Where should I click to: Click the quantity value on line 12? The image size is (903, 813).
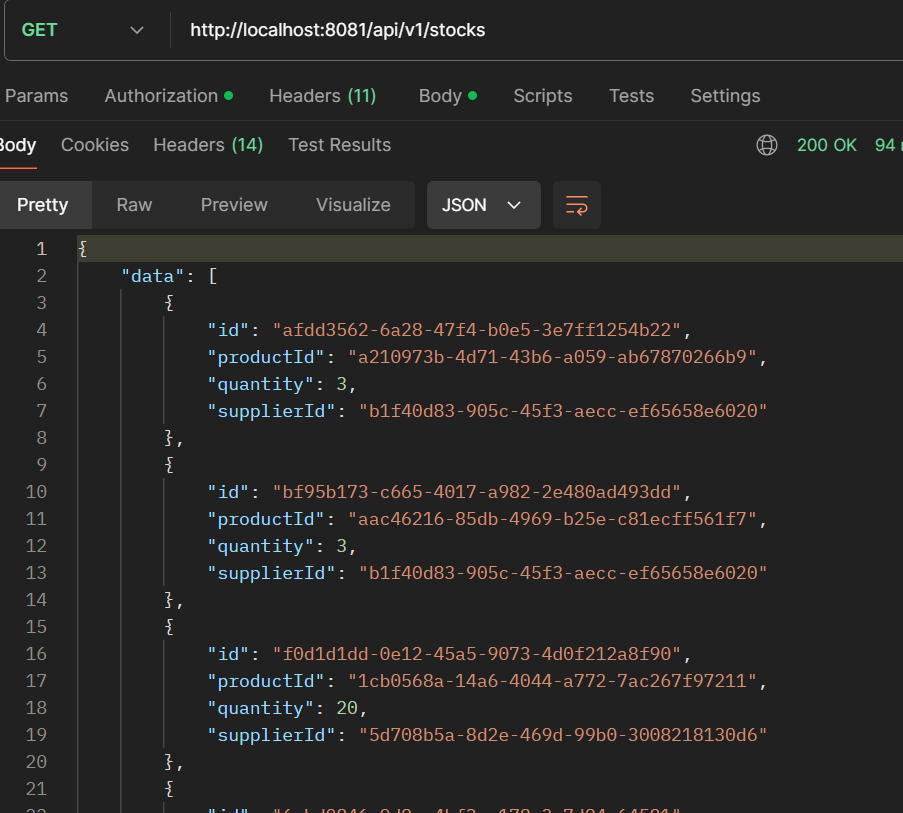342,546
